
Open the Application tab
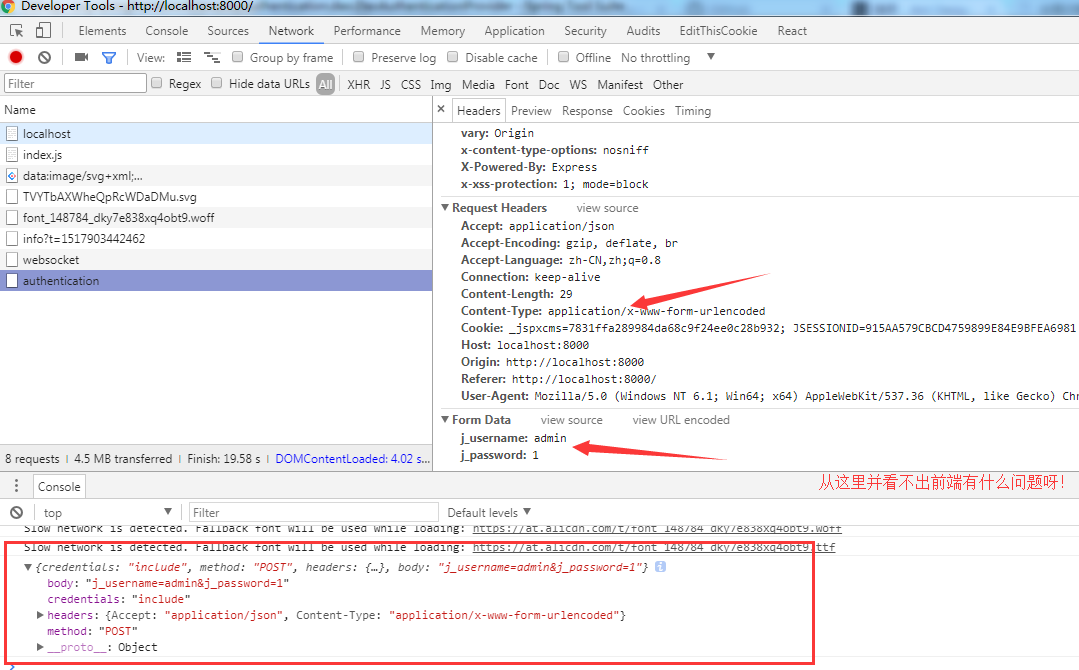point(514,31)
